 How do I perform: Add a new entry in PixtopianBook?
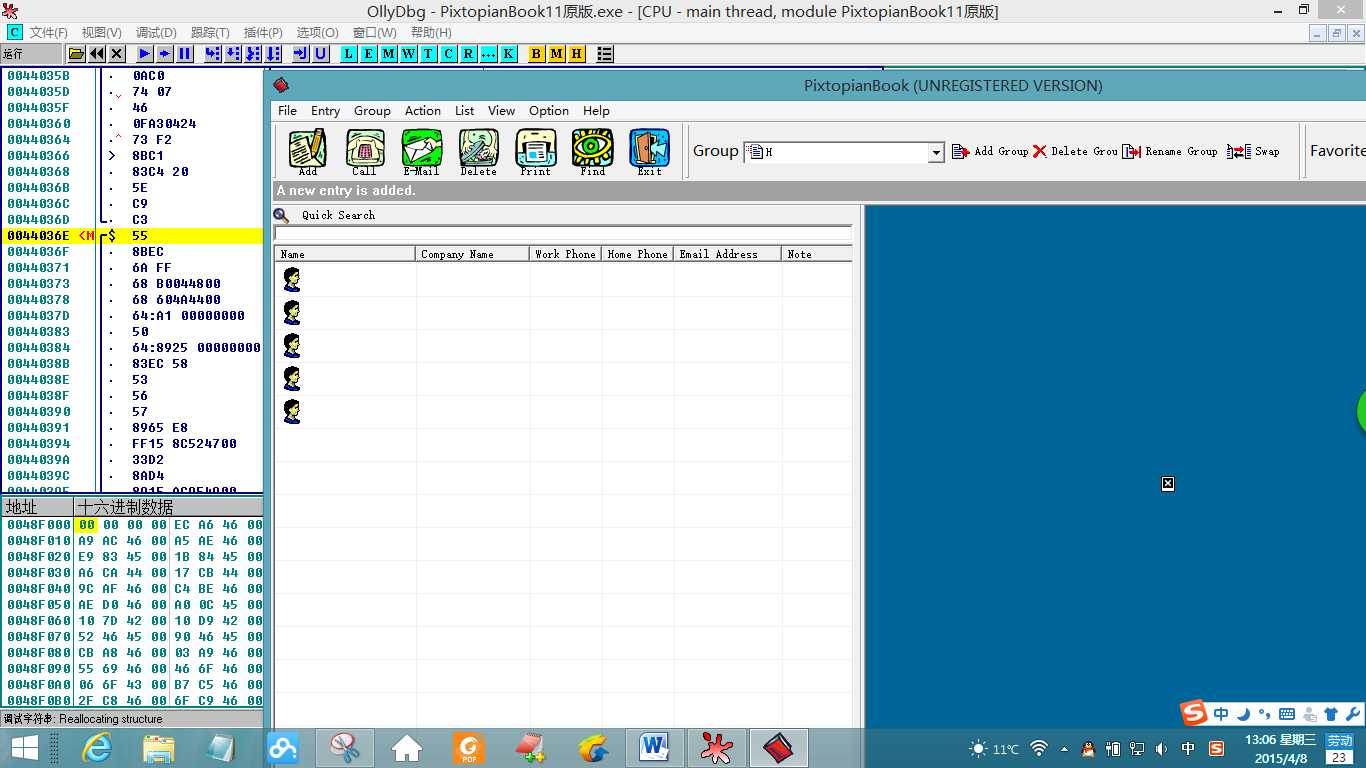(x=308, y=152)
